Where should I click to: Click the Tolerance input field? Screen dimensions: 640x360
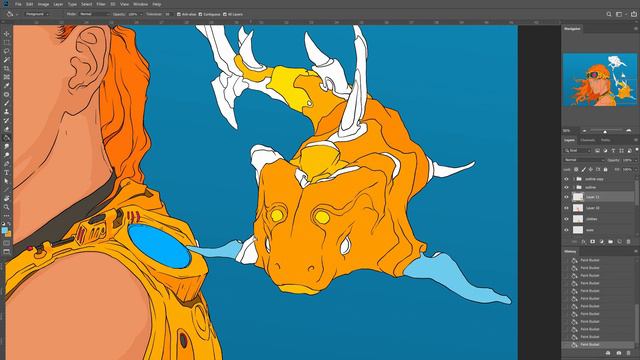168,14
